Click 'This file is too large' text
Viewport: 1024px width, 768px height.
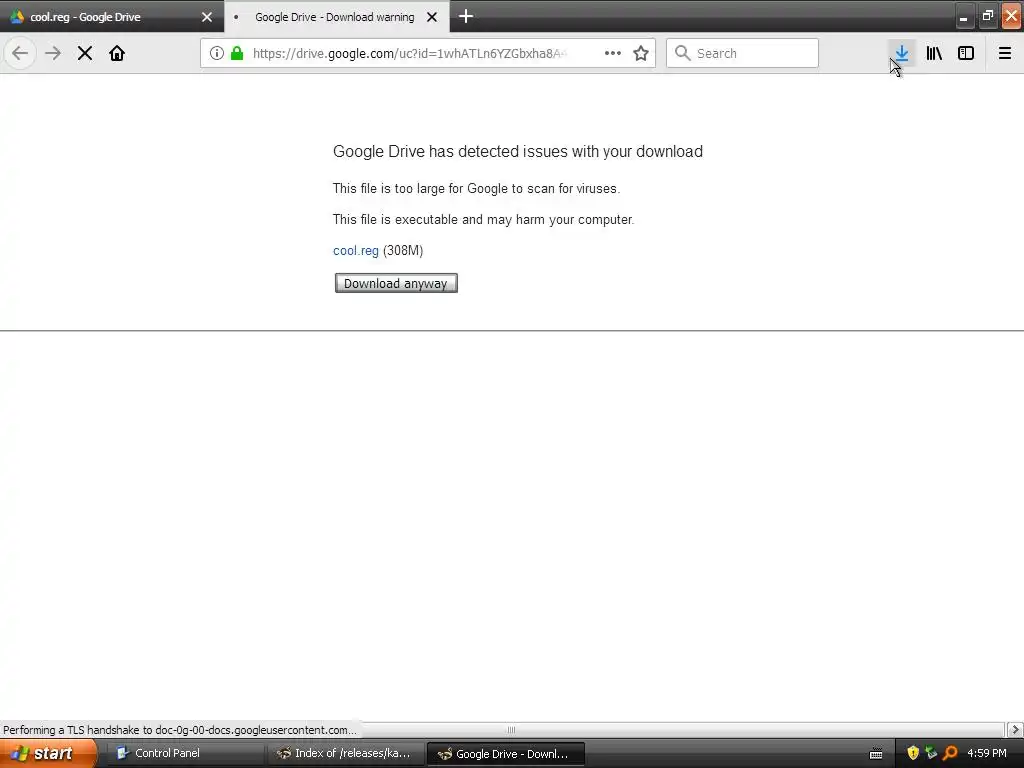pos(477,189)
